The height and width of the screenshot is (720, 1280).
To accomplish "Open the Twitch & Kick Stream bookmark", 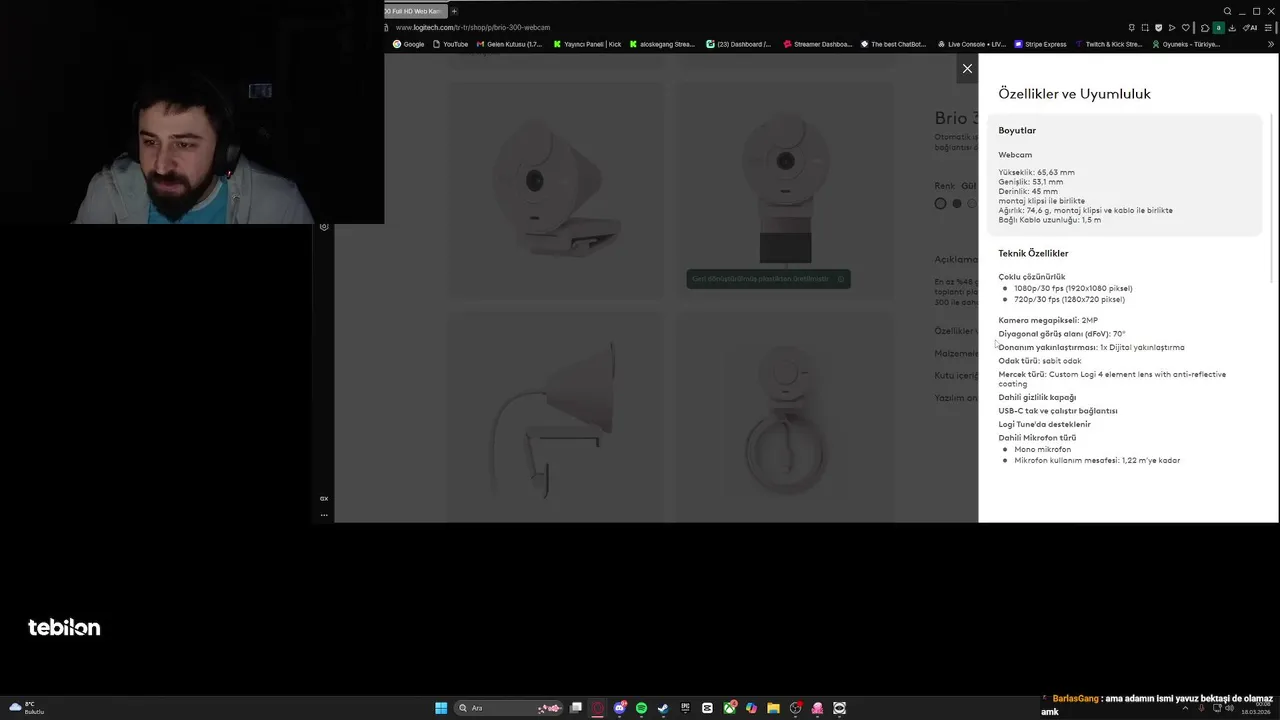I will 1109,44.
